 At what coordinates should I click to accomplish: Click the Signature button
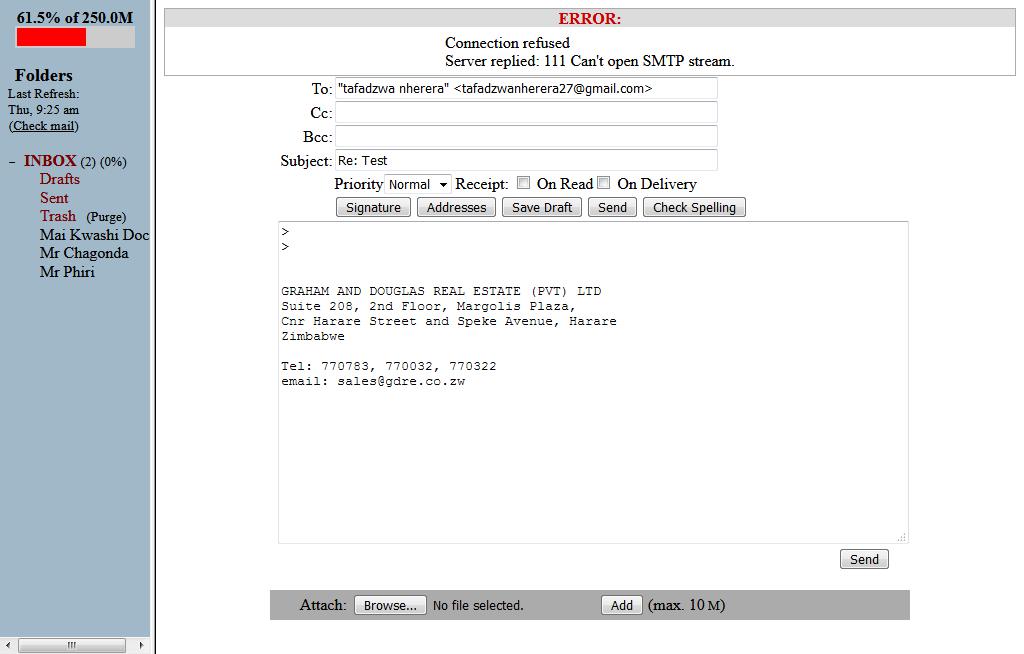(372, 207)
